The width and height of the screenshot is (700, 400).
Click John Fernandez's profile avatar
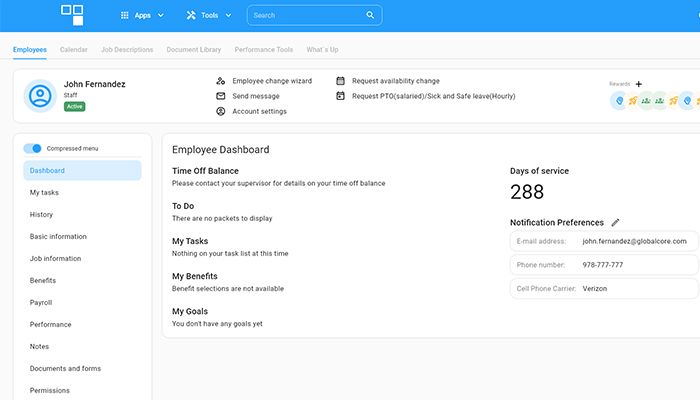pos(40,95)
